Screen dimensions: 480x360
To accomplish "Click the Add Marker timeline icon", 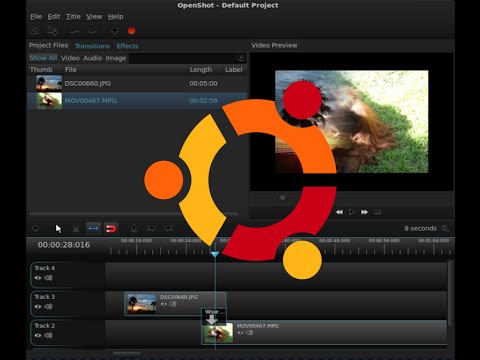I will tap(134, 229).
